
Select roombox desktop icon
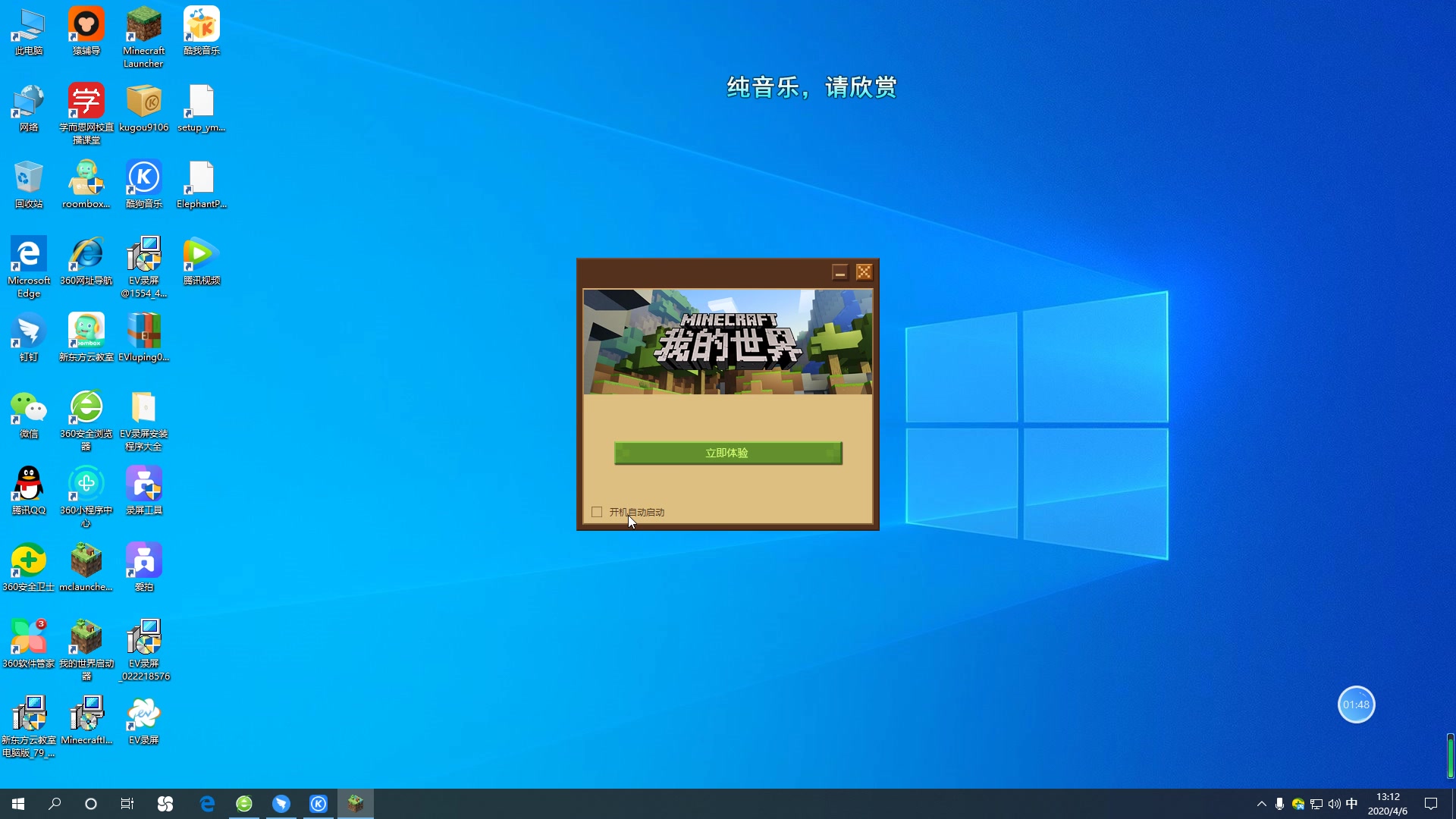point(86,185)
